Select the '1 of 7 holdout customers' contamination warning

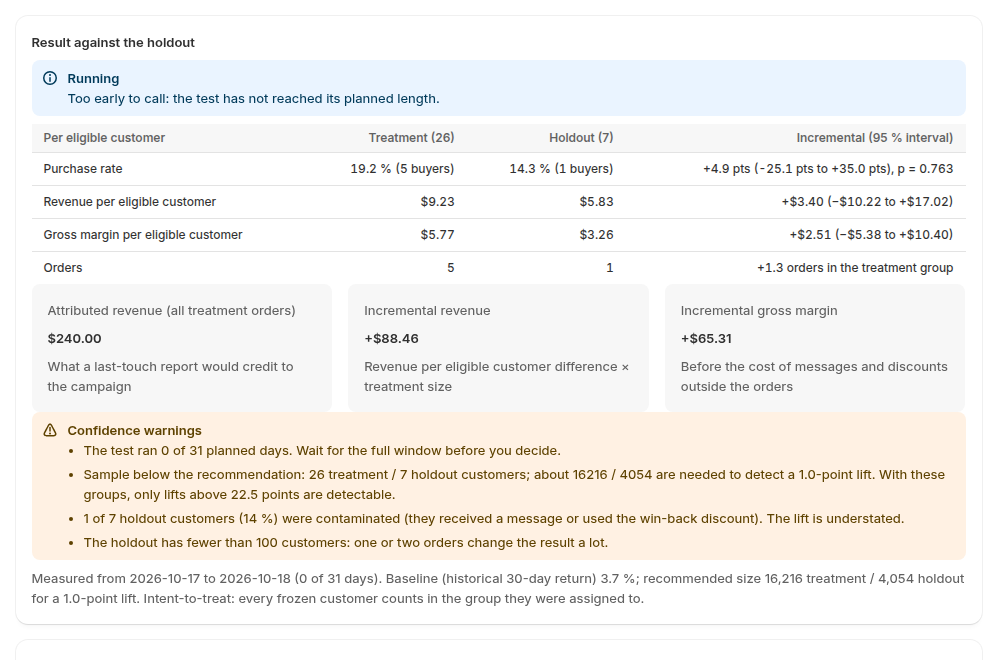point(494,518)
